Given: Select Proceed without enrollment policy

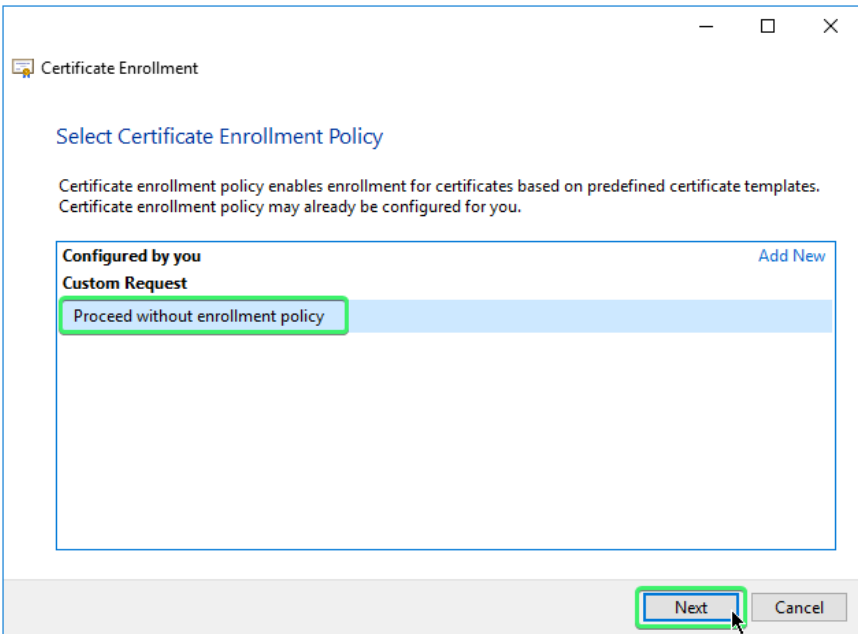Looking at the screenshot, I should (x=446, y=316).
